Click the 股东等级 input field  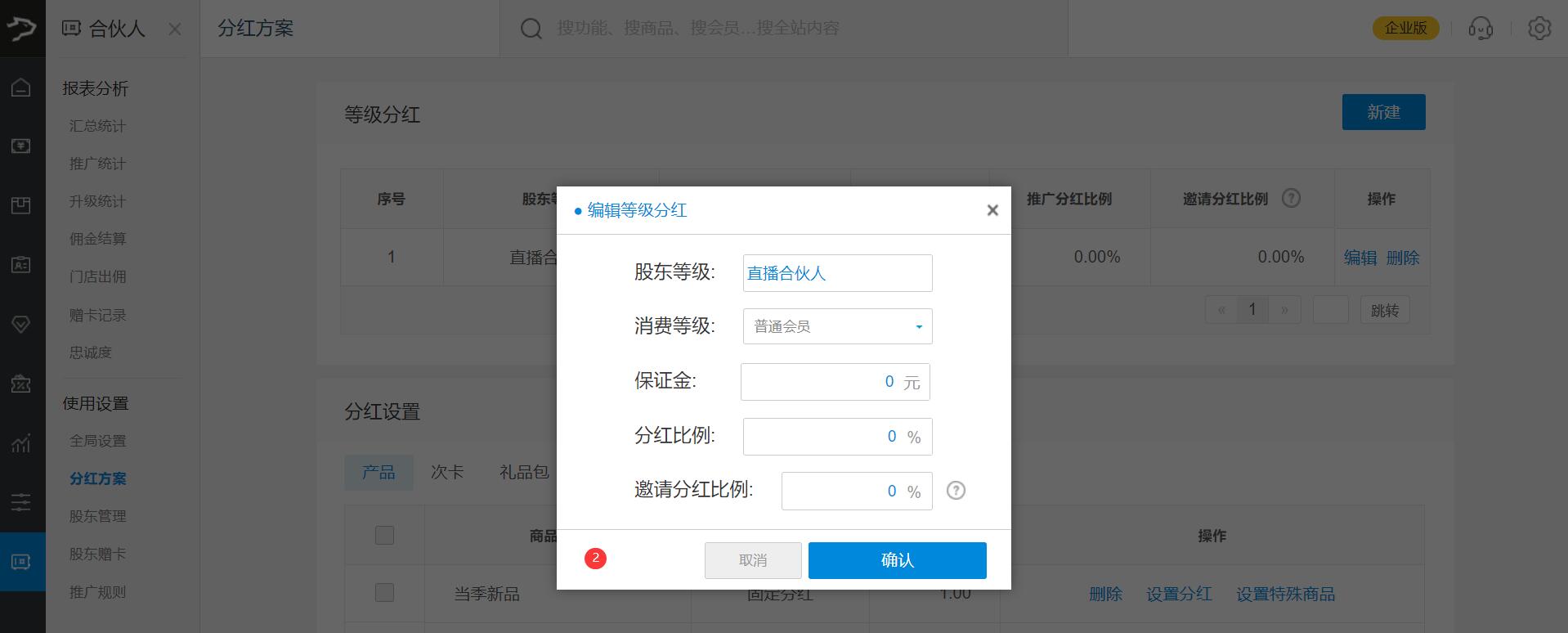(x=837, y=273)
